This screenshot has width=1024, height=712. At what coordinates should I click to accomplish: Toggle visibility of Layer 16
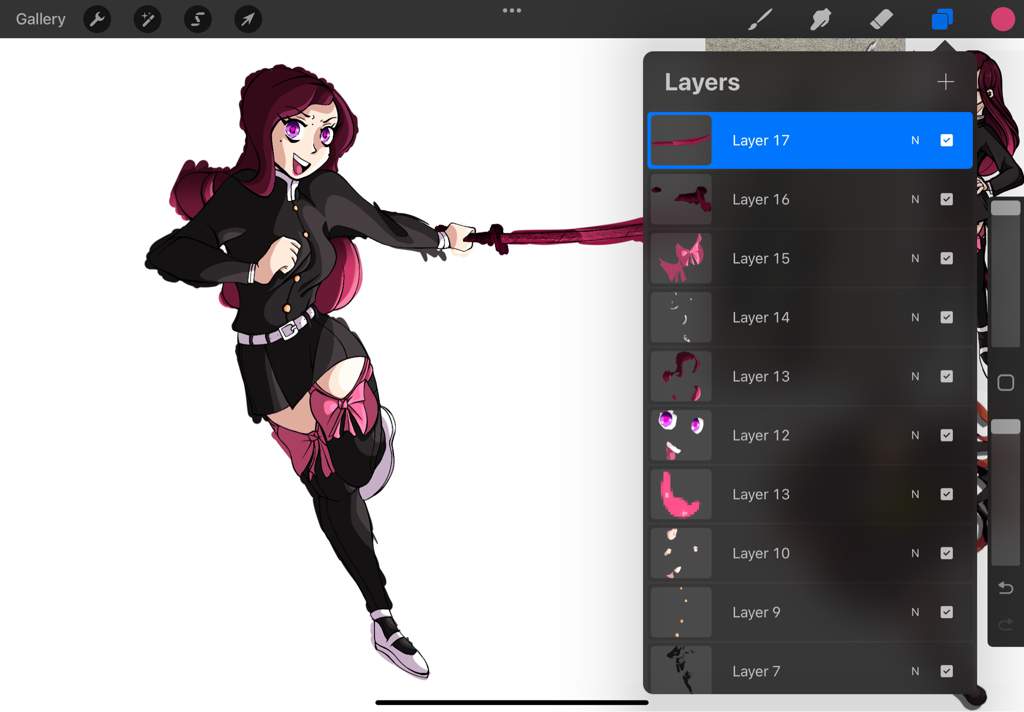click(946, 199)
